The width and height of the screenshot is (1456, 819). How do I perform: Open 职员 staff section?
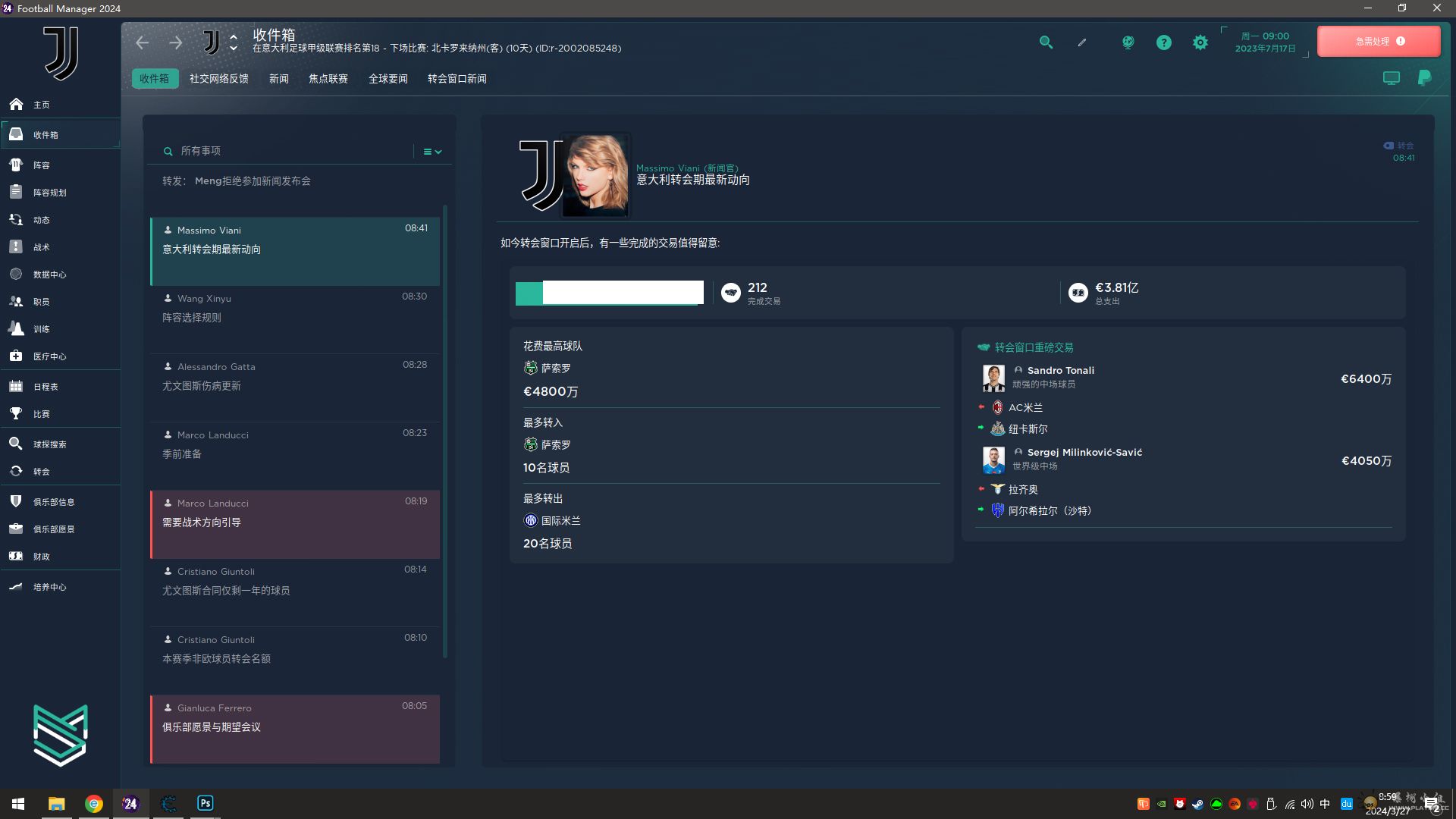click(x=41, y=302)
